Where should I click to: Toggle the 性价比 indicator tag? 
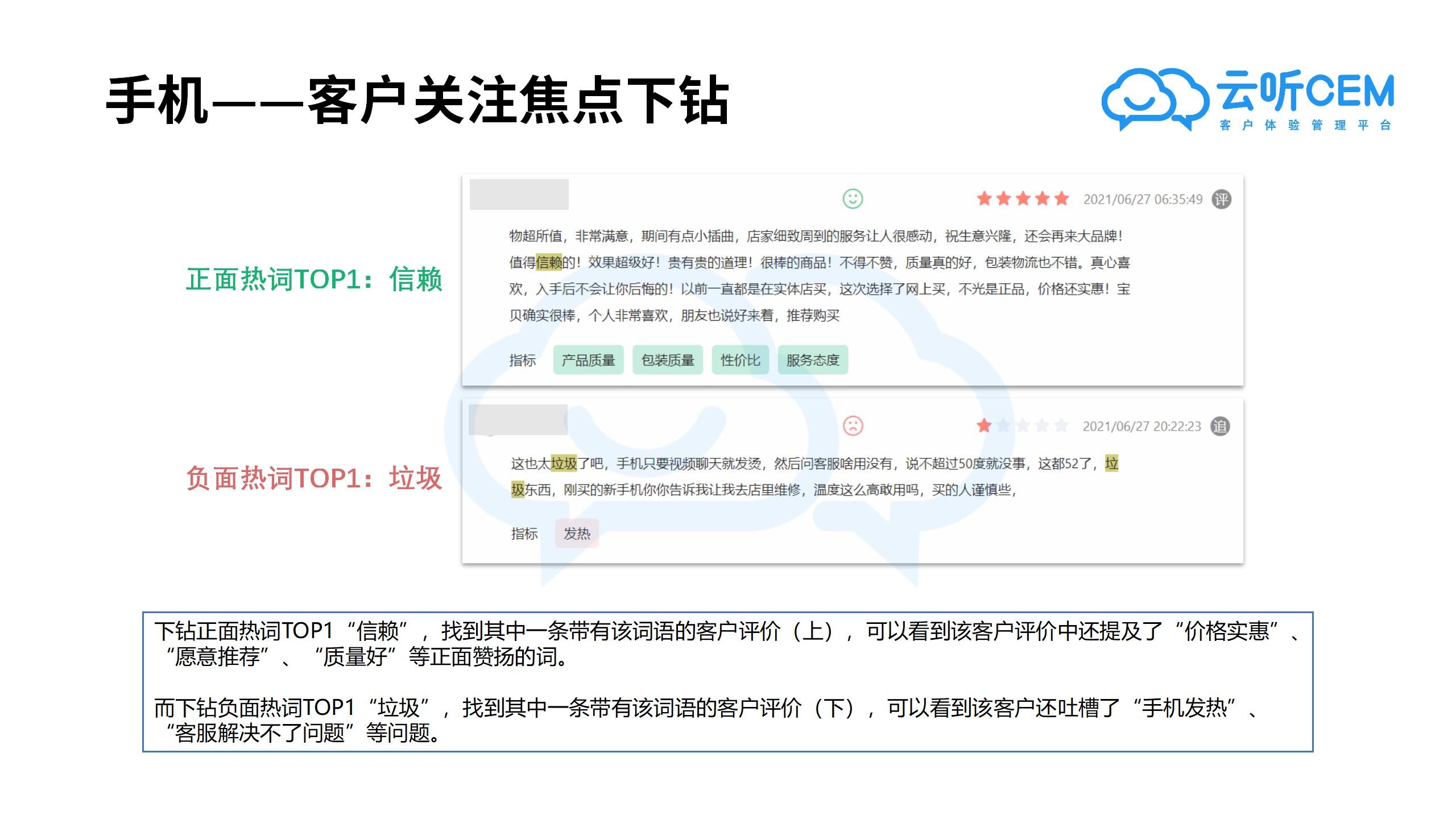[740, 359]
